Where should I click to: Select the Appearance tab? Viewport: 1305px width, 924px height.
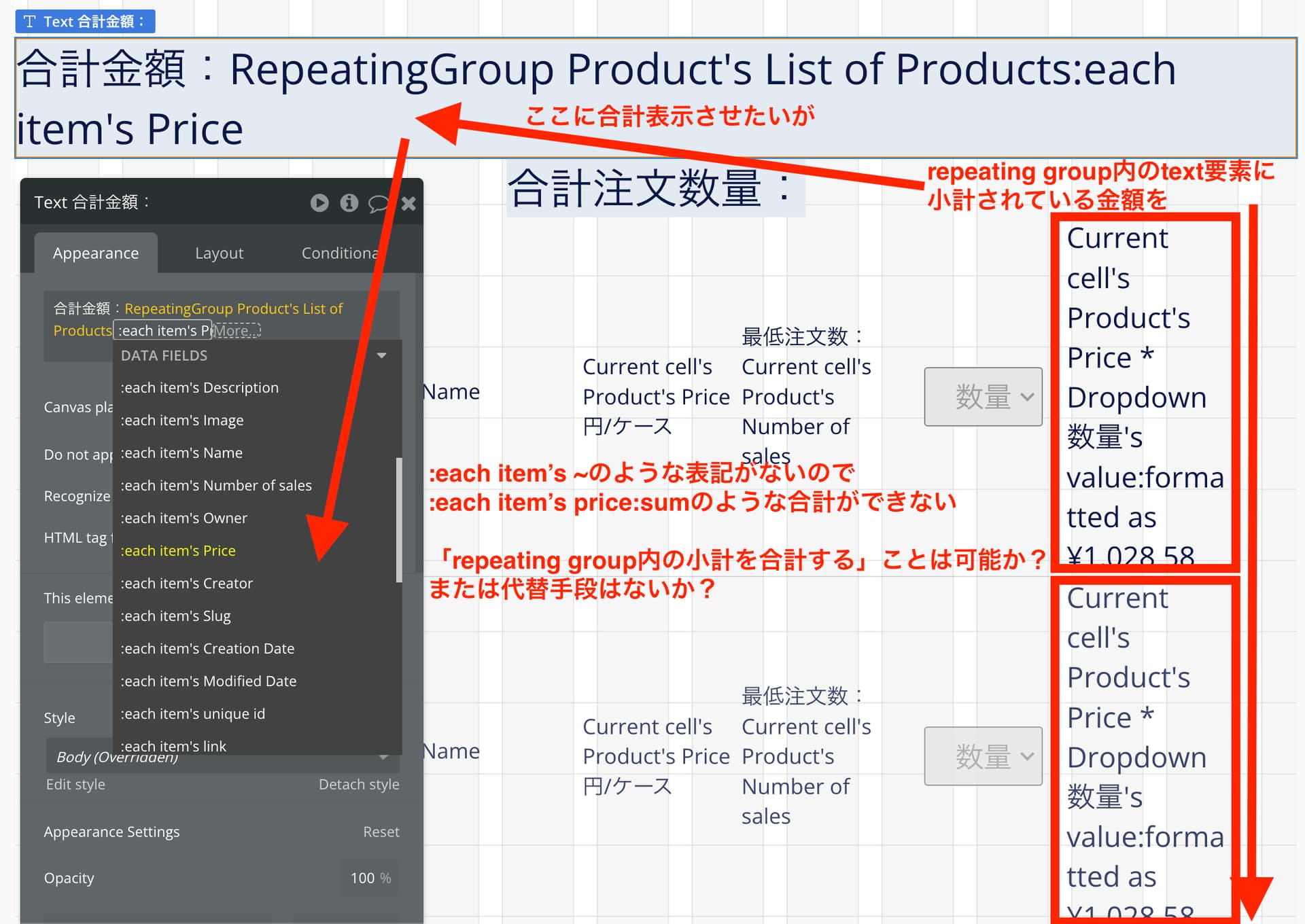click(96, 253)
